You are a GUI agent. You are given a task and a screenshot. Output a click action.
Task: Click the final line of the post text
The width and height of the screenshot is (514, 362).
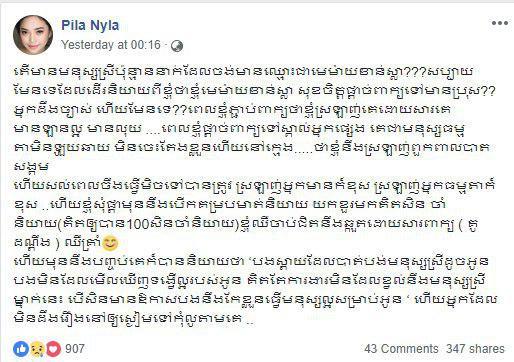point(134,319)
